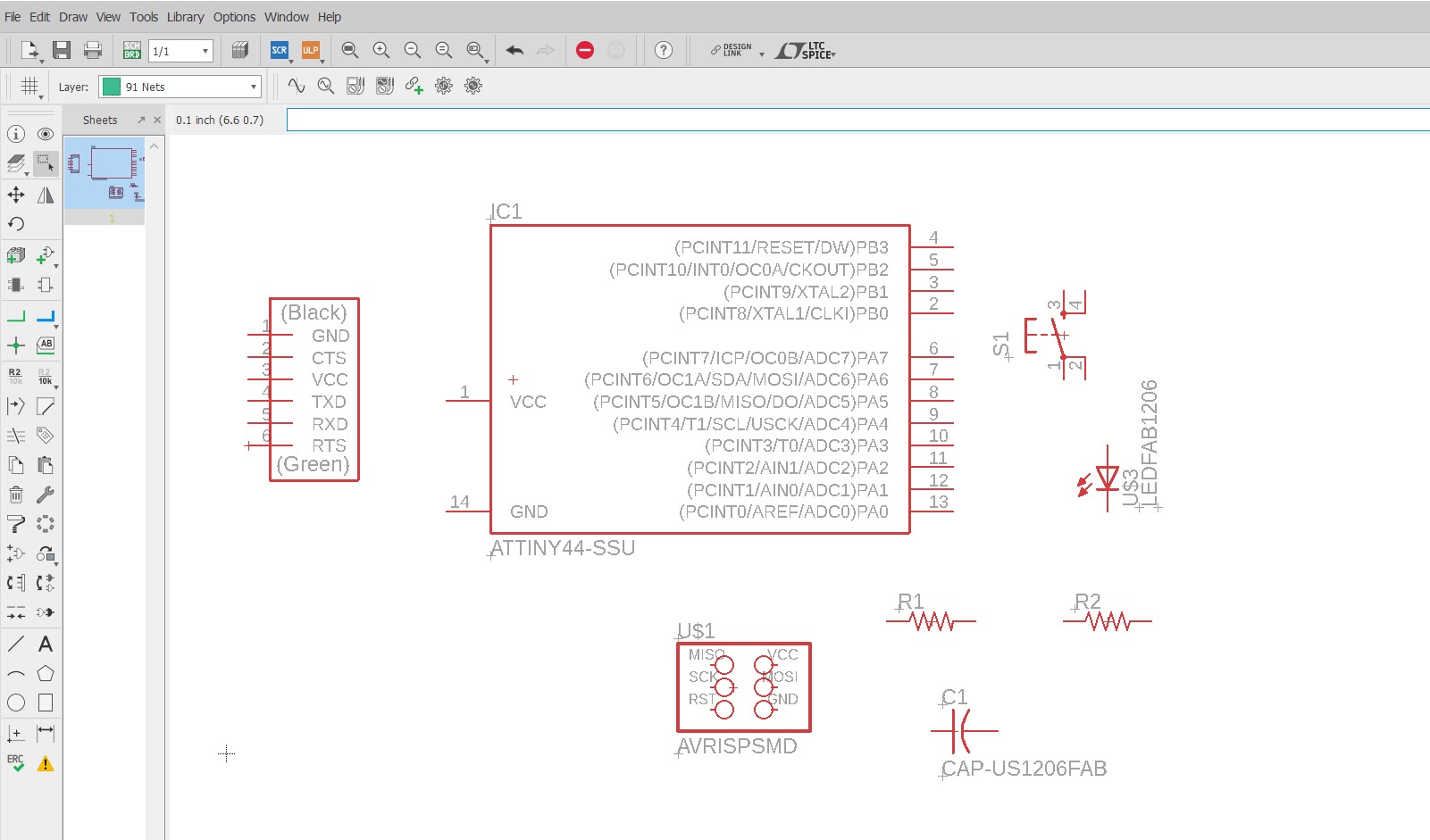Toggle the Show eye tool
The image size is (1430, 840).
point(46,134)
